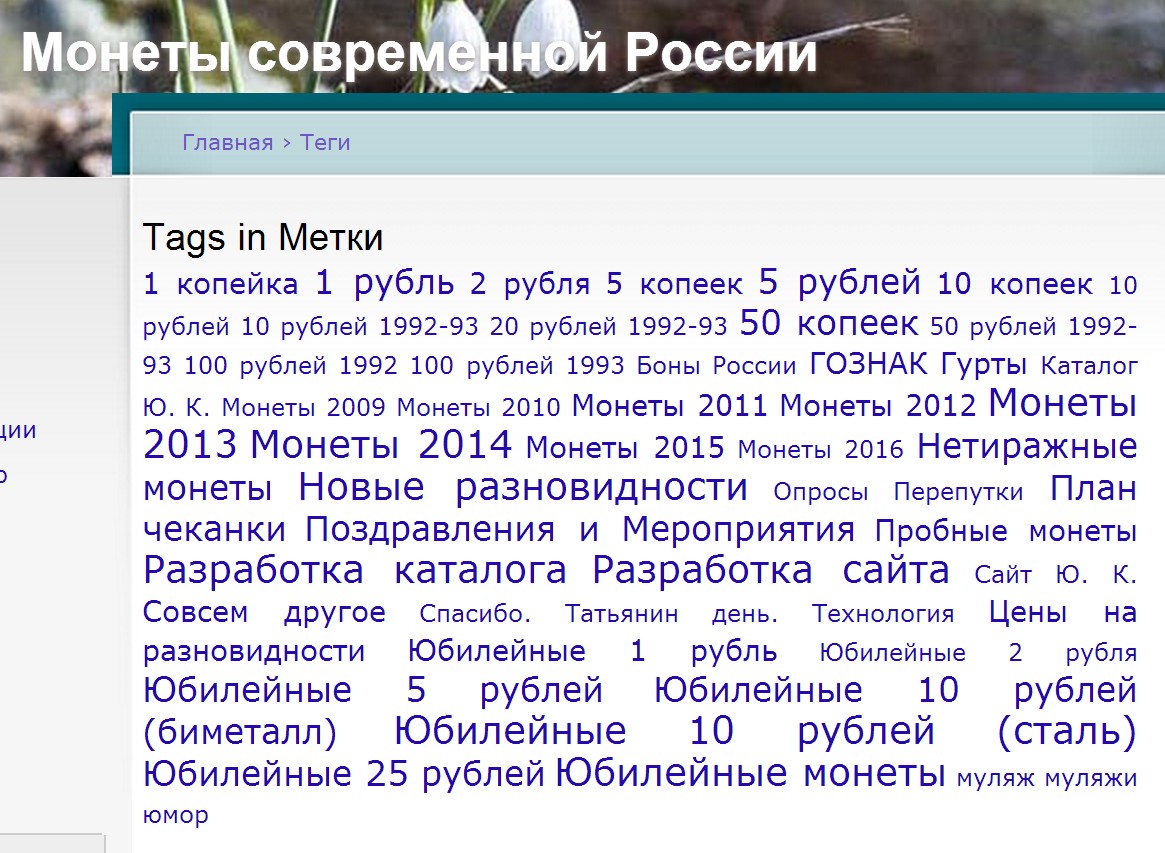The height and width of the screenshot is (853, 1165).
Task: Open the Теги breadcrumb link
Action: pos(325,142)
